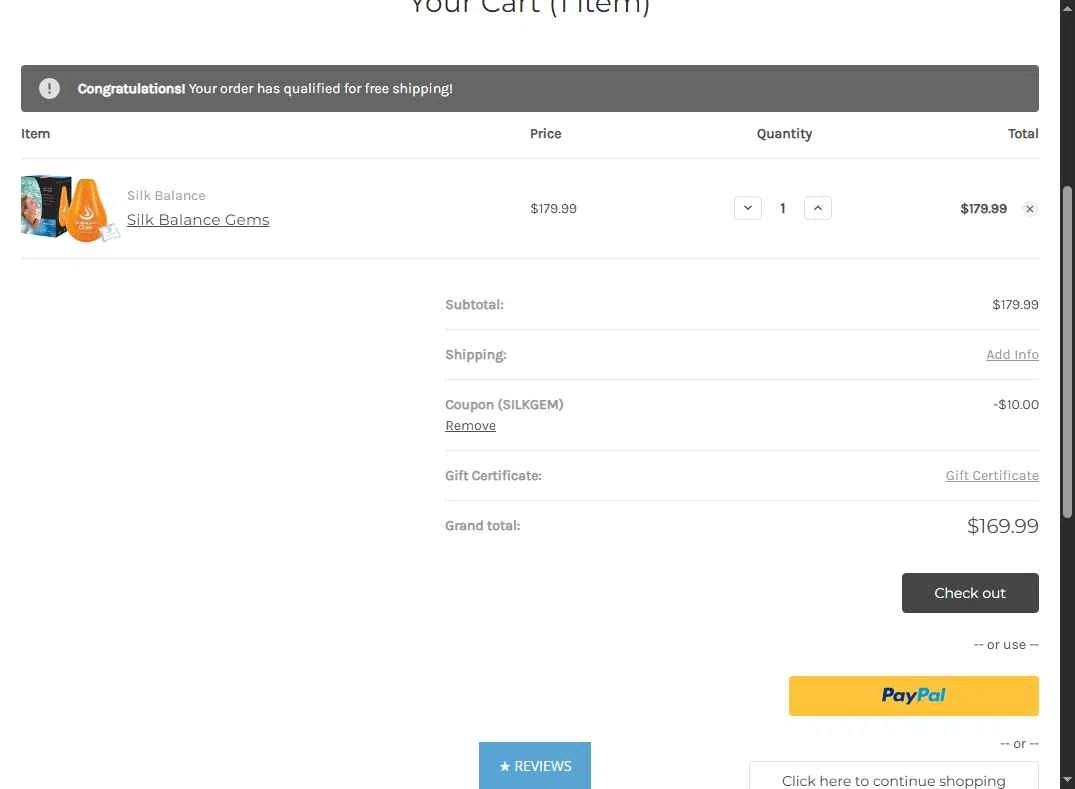Click the scrollbar down arrow
Image resolution: width=1075 pixels, height=789 pixels.
coord(1067,781)
